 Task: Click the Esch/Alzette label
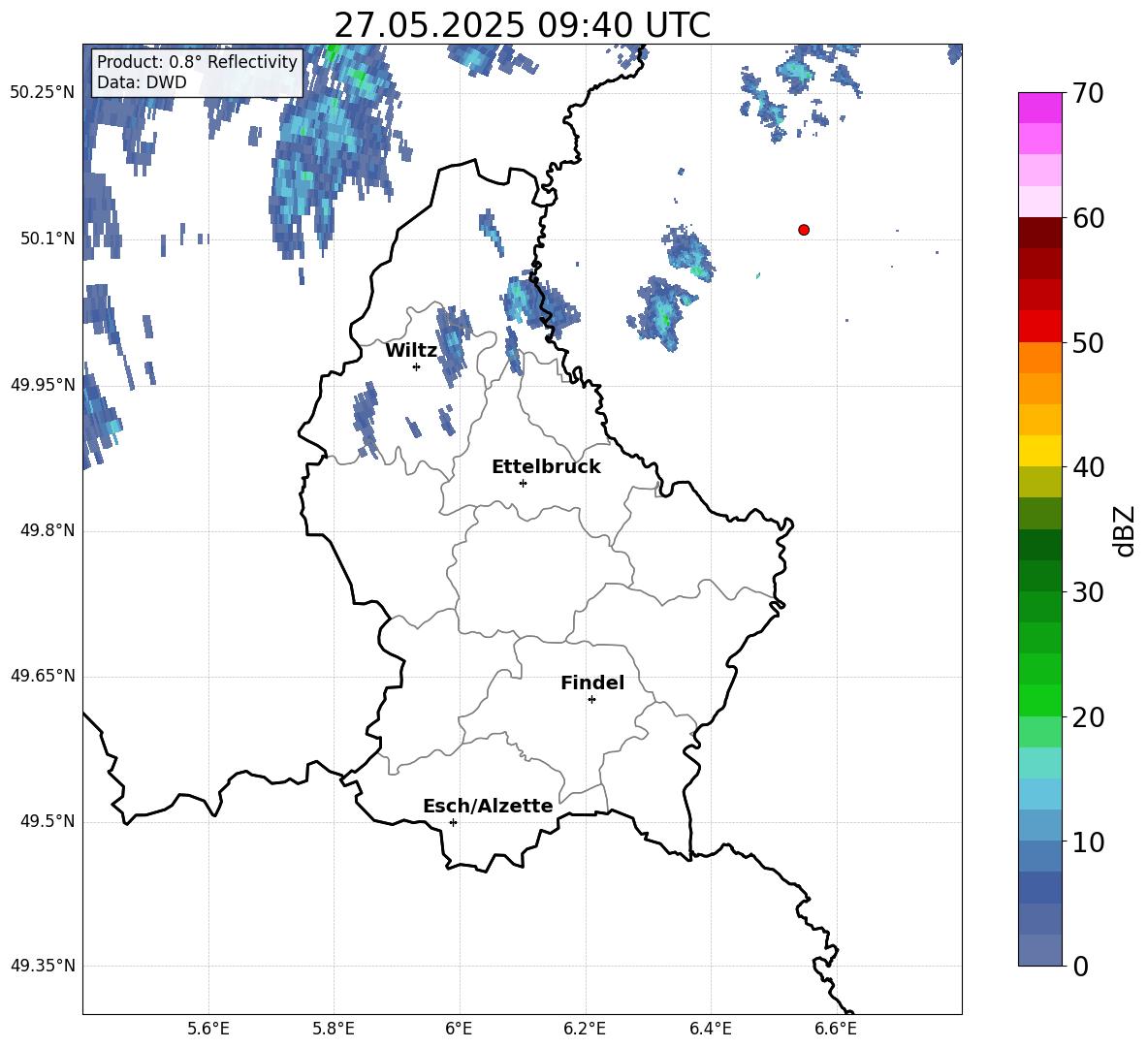[488, 806]
